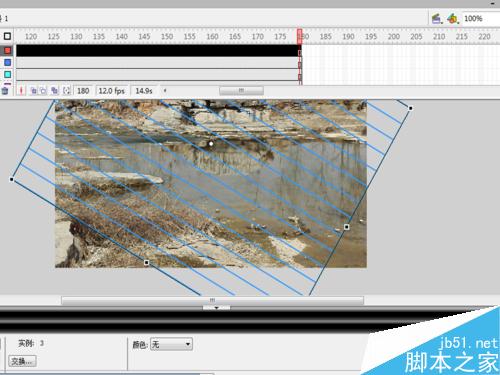The width and height of the screenshot is (500, 375).
Task: Click the current frame value 180
Action: 83,91
